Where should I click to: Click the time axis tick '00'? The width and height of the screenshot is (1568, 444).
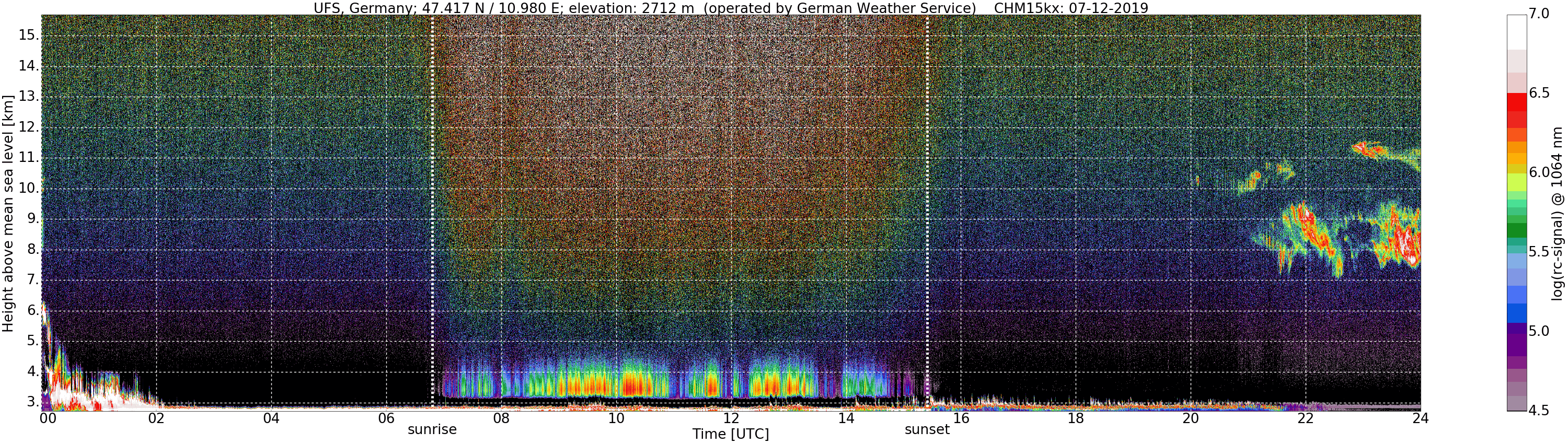click(48, 418)
